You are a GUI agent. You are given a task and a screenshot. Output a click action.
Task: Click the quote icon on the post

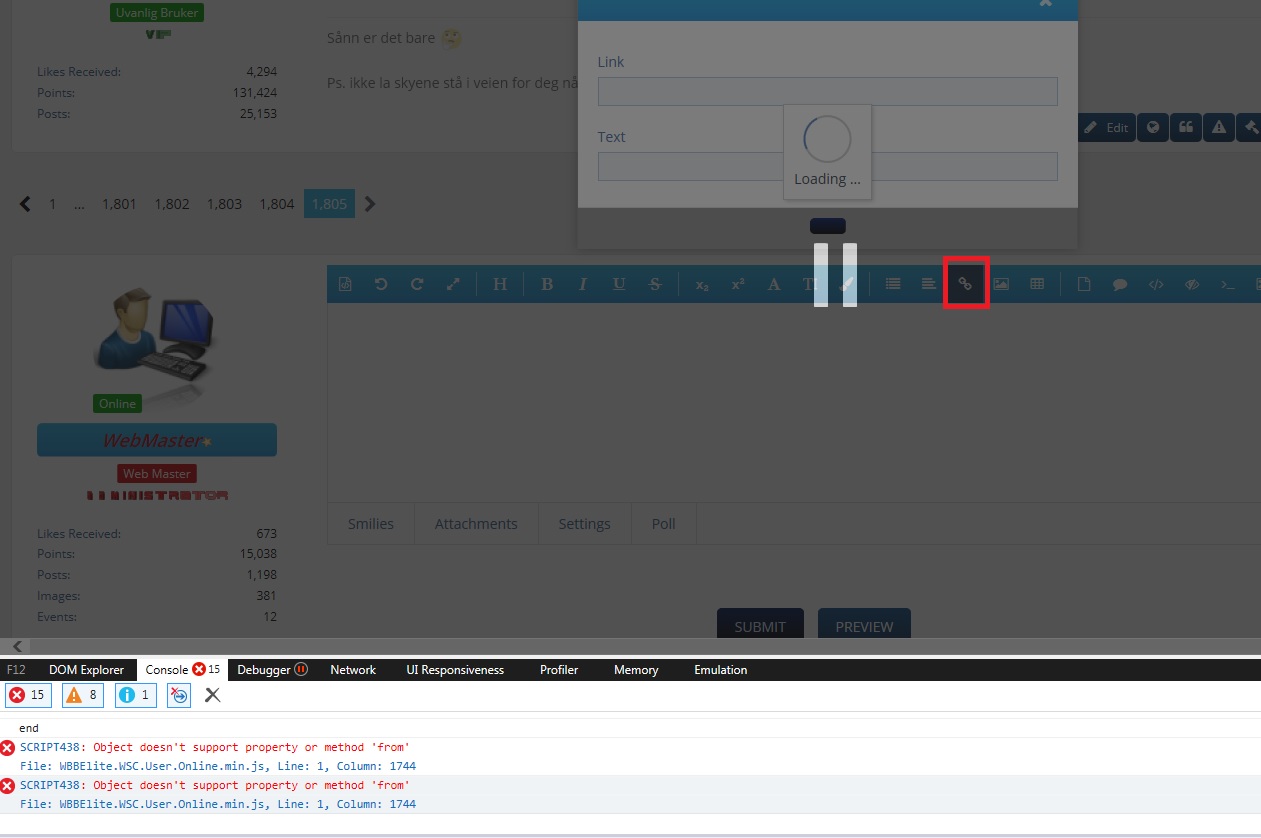[x=1186, y=127]
